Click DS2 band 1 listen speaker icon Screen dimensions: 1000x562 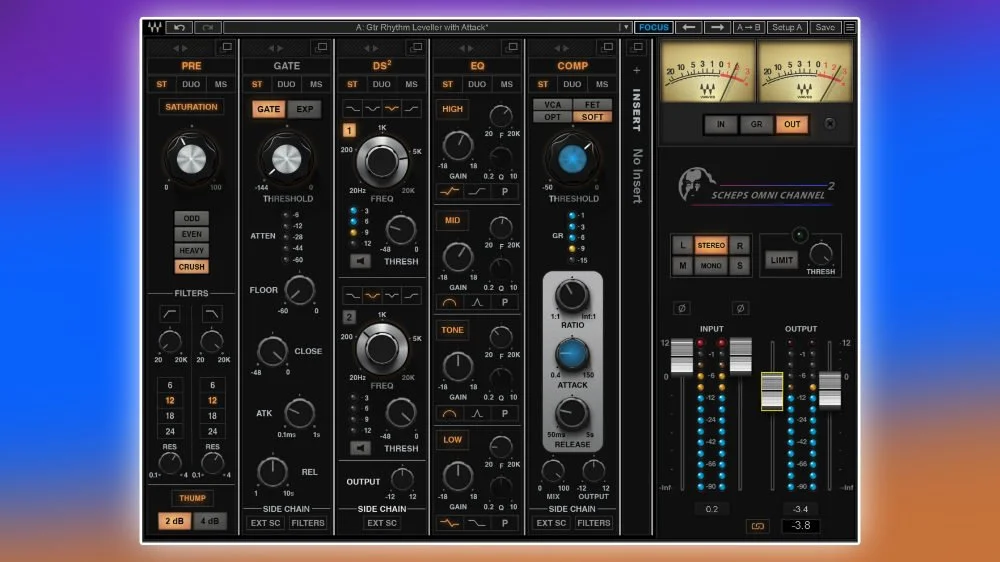(x=360, y=261)
